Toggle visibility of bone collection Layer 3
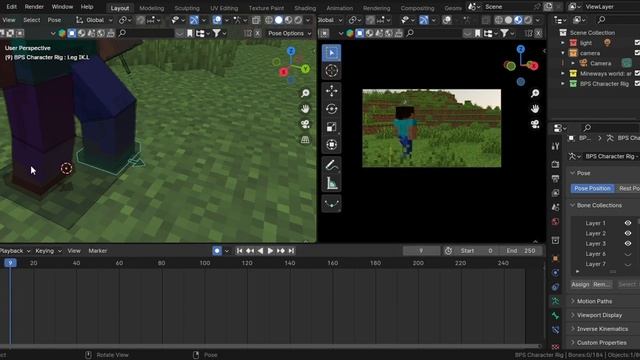The image size is (640, 360). coord(628,243)
